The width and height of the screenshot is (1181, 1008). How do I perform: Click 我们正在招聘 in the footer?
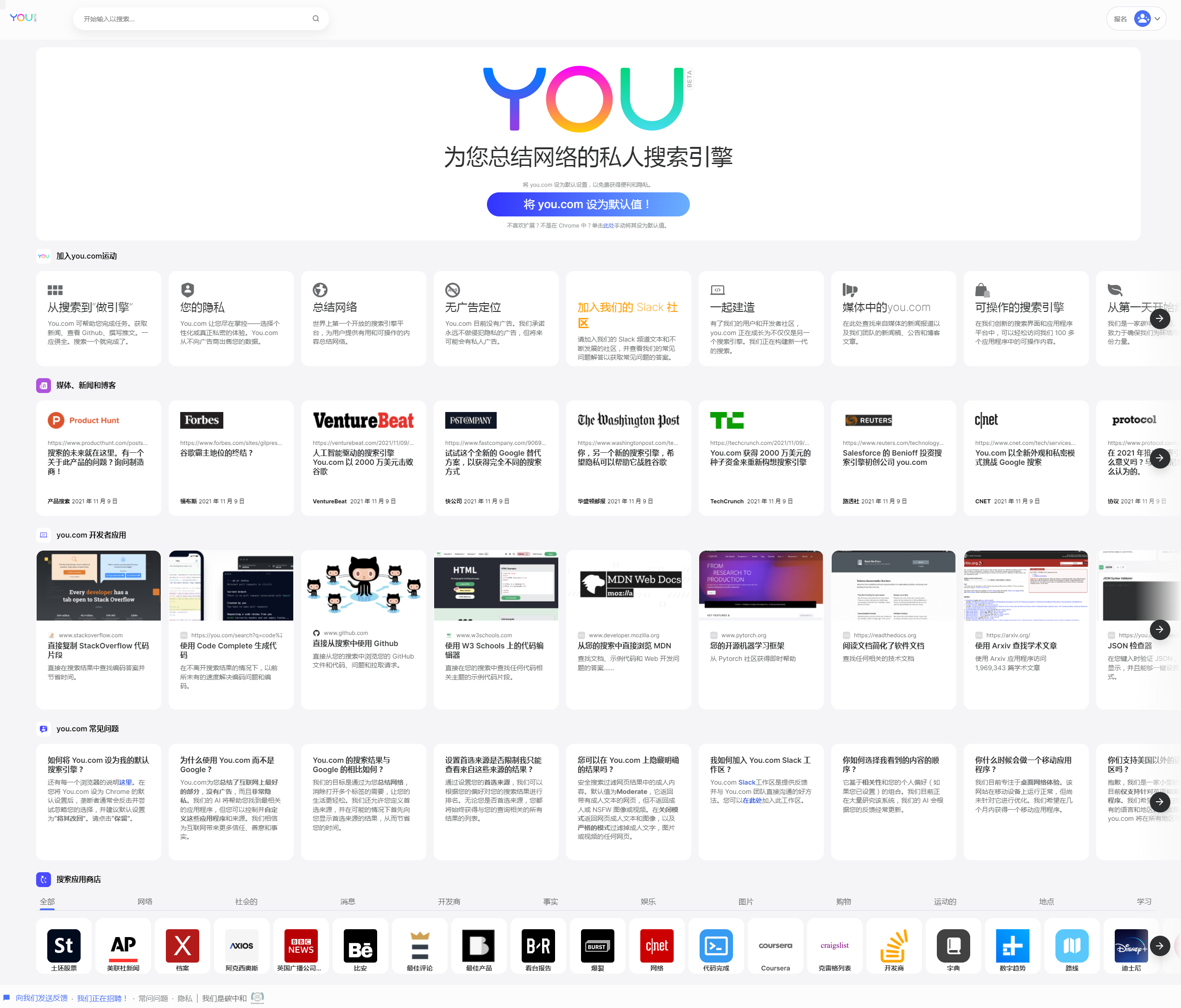[x=102, y=998]
